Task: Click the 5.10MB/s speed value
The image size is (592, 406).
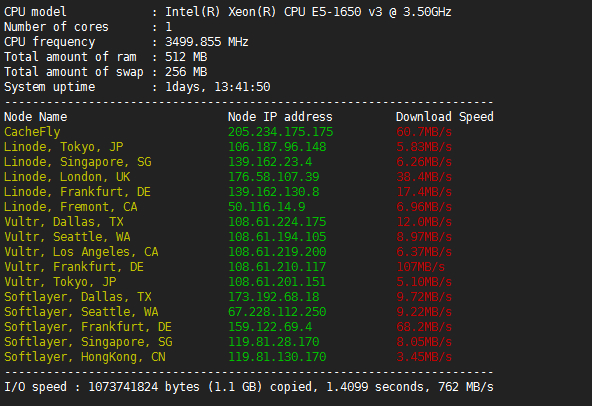Action: click(x=424, y=282)
